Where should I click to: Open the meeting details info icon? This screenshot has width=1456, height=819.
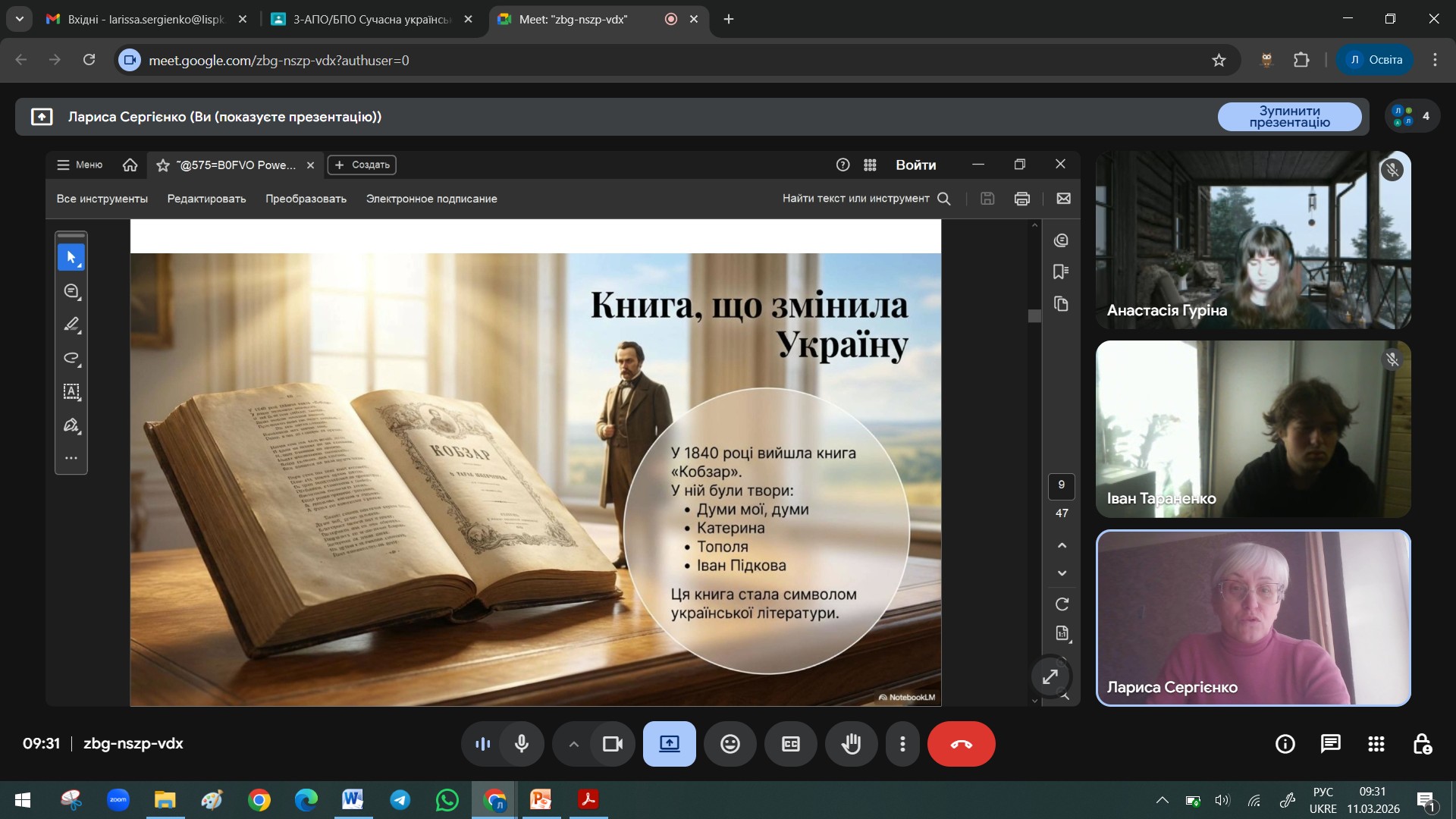[x=1285, y=744]
